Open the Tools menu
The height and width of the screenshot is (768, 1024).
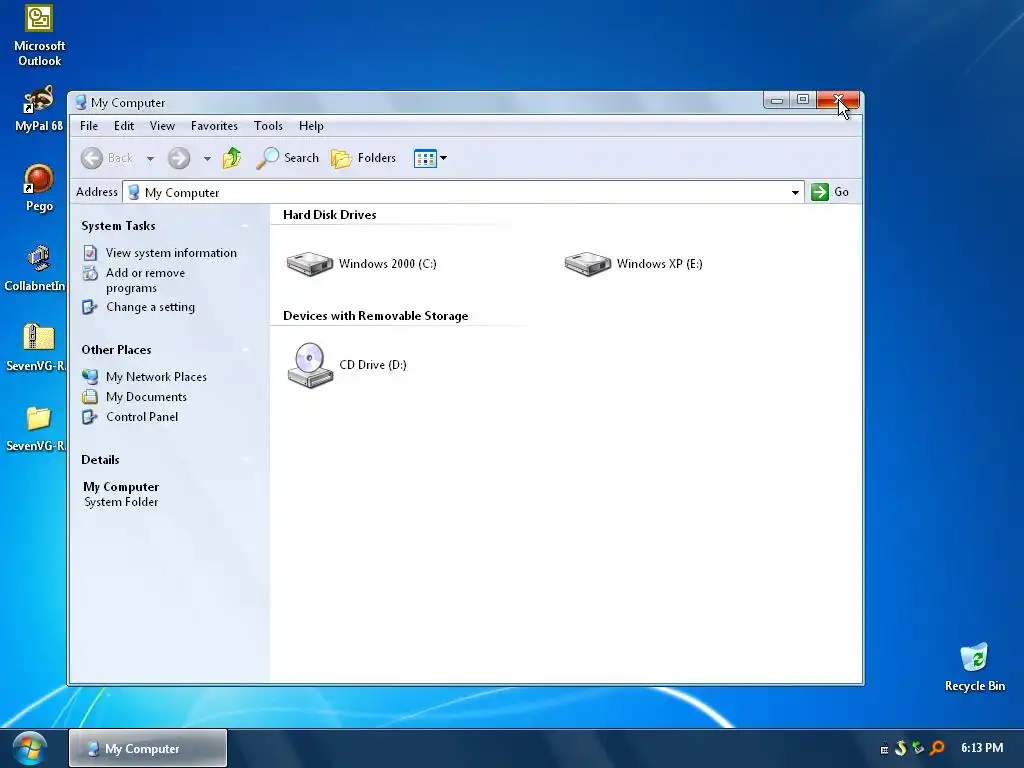[268, 126]
